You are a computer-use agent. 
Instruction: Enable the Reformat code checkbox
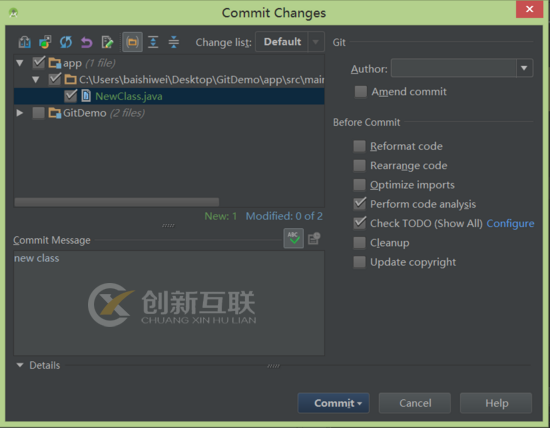359,146
